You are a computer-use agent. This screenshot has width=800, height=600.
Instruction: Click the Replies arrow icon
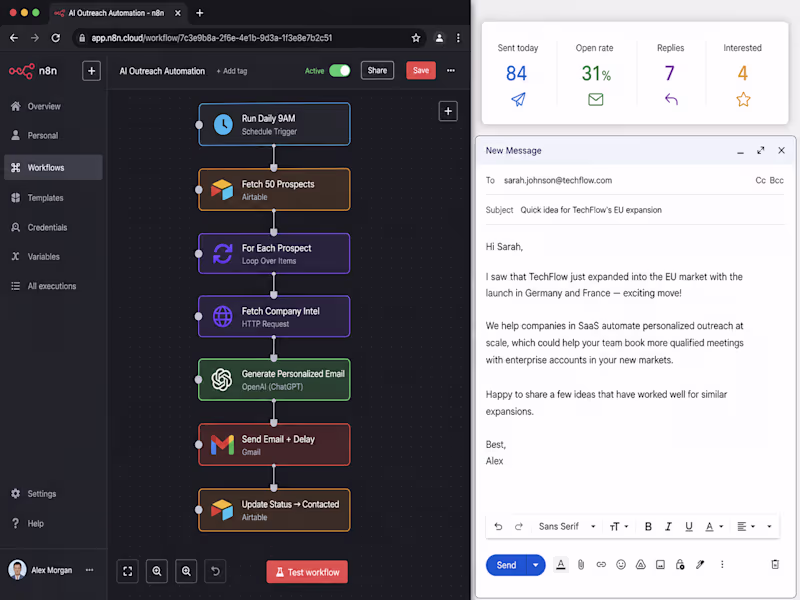click(x=671, y=99)
